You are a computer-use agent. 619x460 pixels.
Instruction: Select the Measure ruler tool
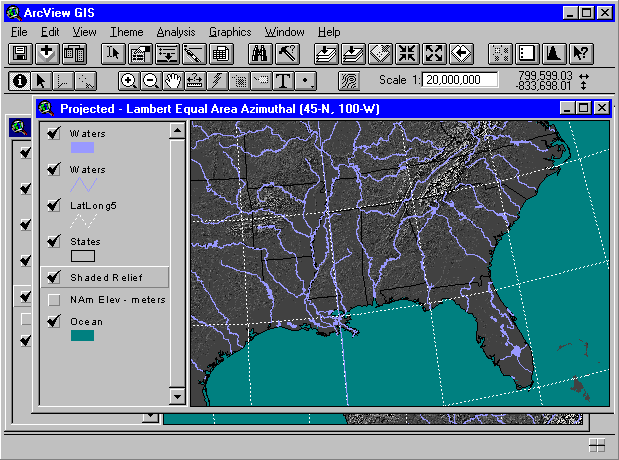point(195,81)
